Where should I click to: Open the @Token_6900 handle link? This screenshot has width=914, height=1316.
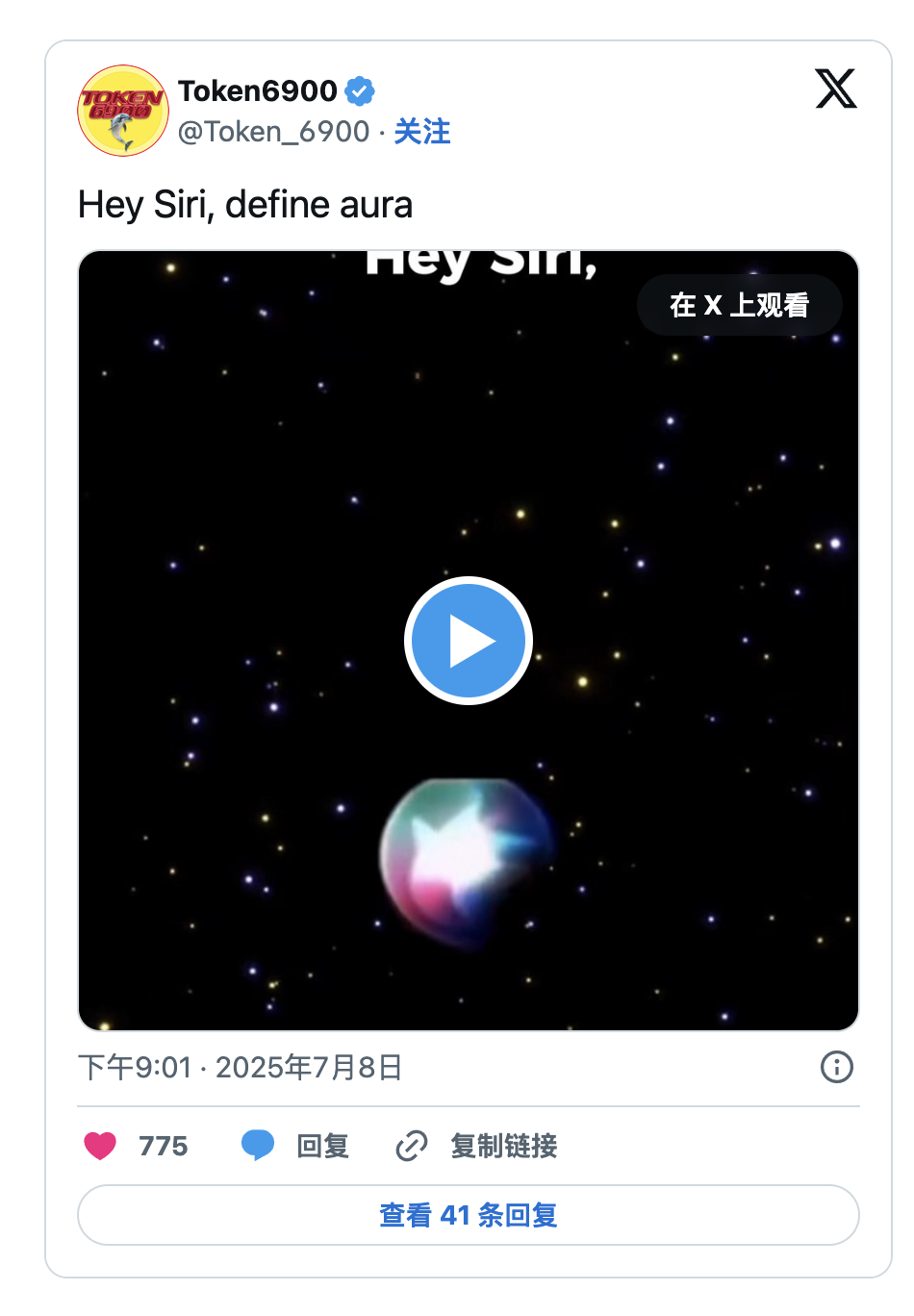tap(274, 132)
